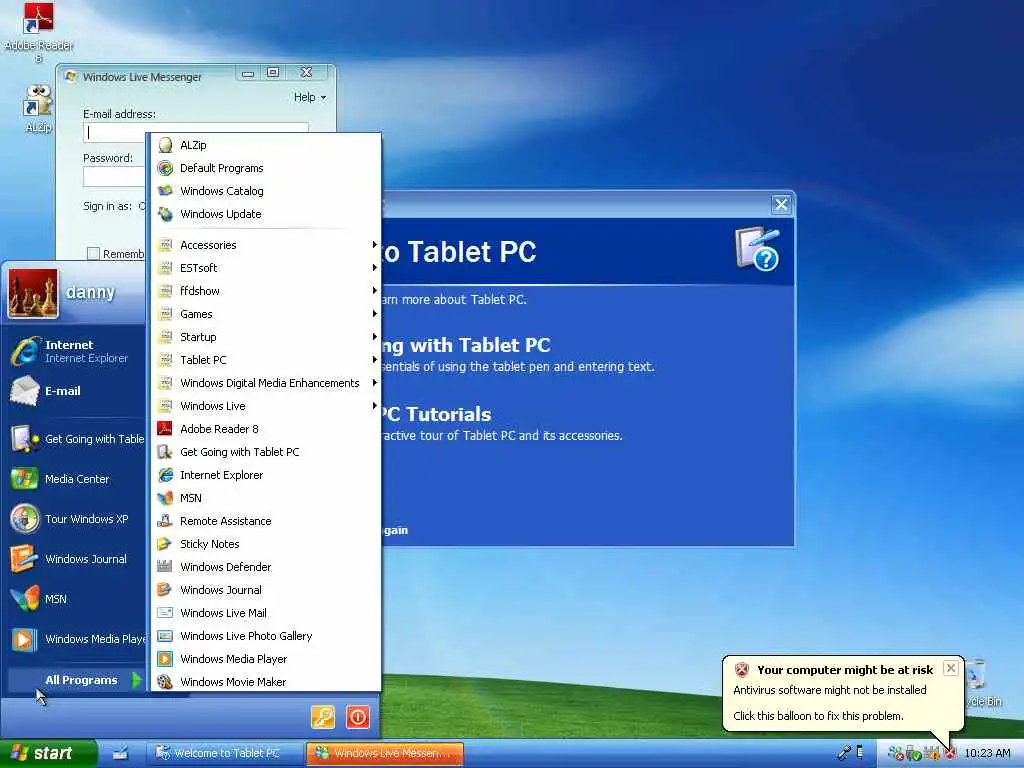Screen dimensions: 1024x768
Task: Launch Windows Update
Action: [x=266, y=214]
